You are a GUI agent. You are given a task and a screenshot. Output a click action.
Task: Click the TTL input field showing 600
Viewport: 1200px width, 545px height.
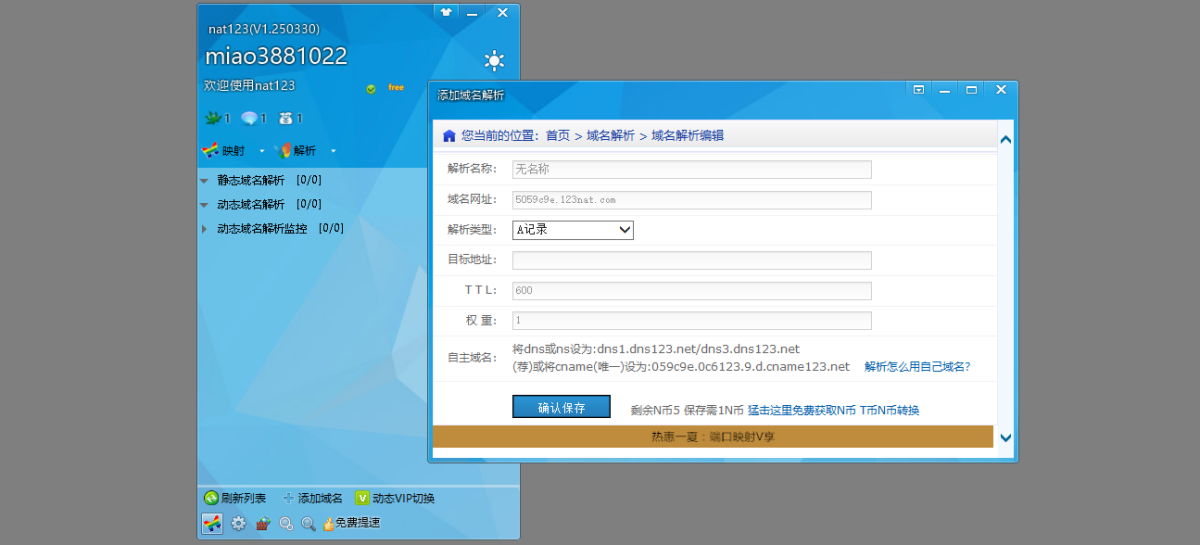point(692,291)
